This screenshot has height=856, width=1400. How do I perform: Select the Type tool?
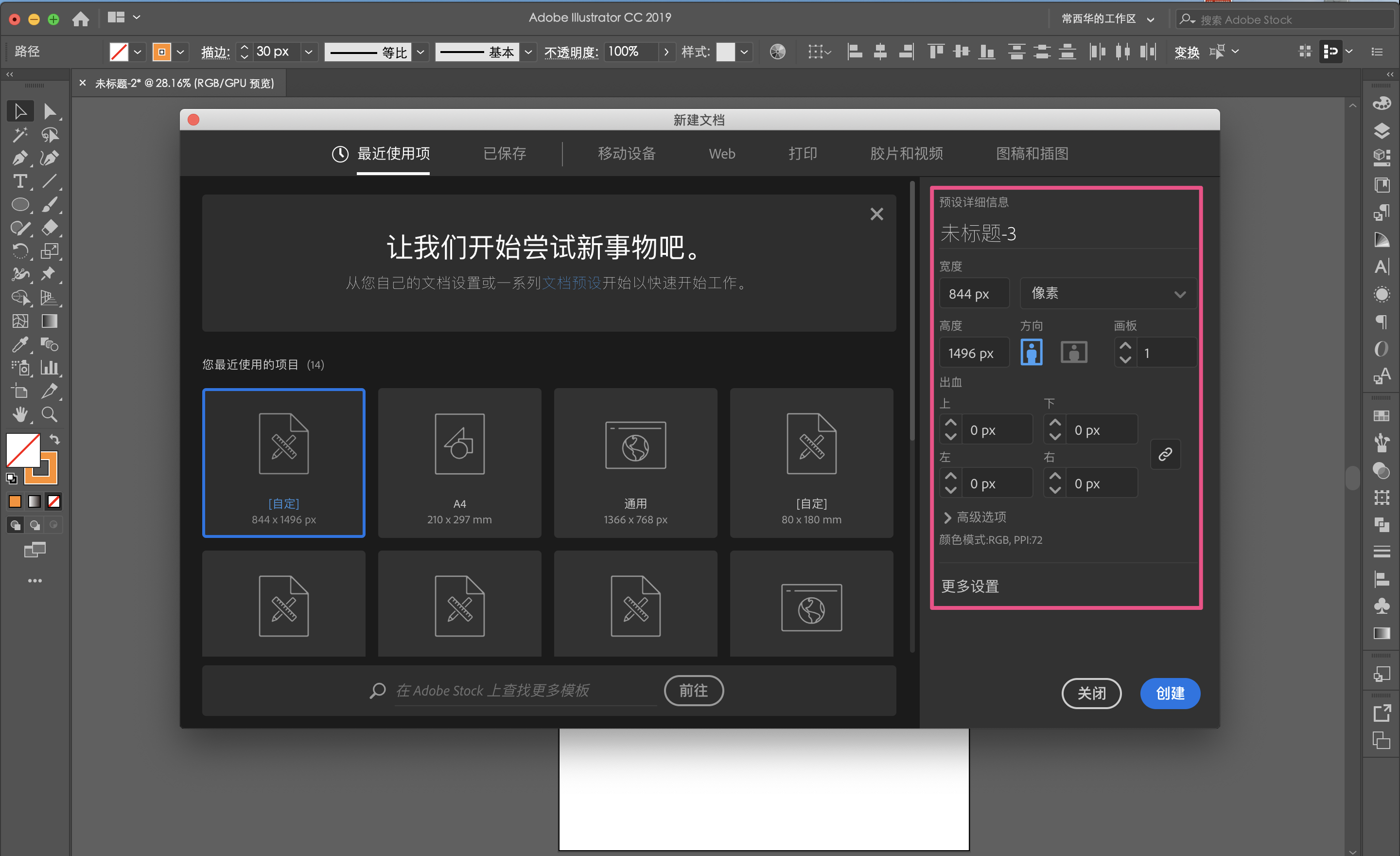(x=20, y=181)
